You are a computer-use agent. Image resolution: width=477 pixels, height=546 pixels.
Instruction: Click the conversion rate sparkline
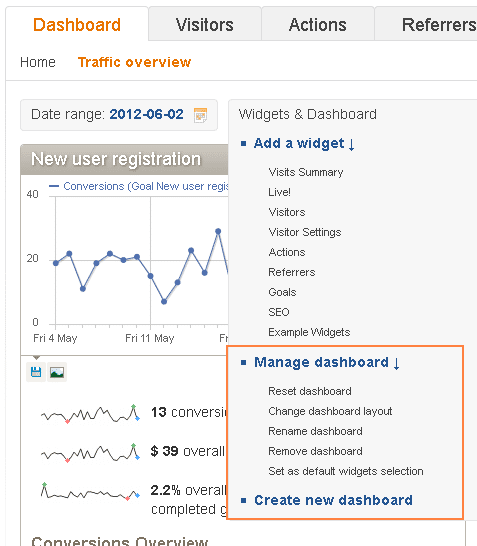coord(91,491)
